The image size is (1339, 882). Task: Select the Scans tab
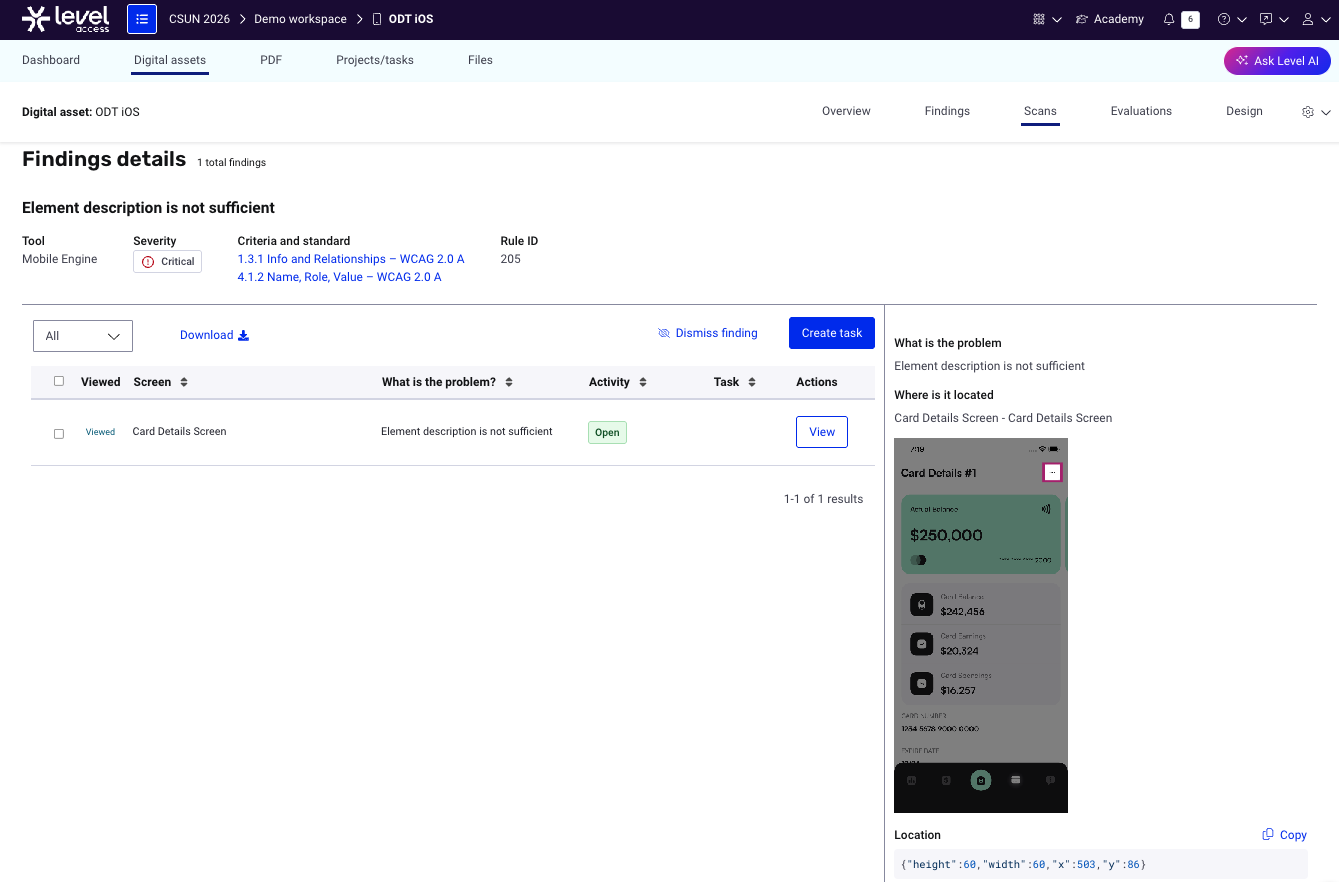pyautogui.click(x=1040, y=111)
